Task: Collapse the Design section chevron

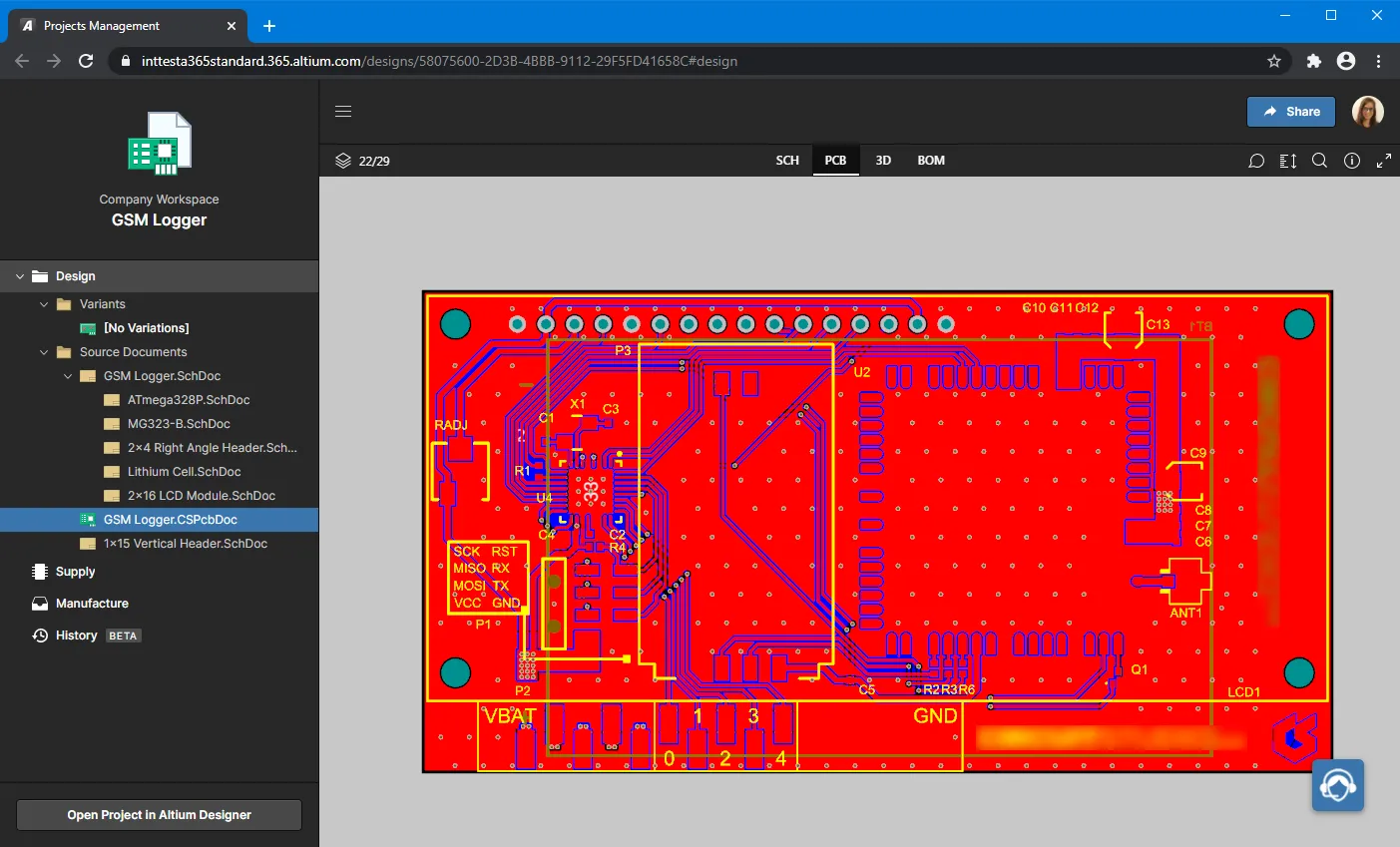Action: [20, 276]
